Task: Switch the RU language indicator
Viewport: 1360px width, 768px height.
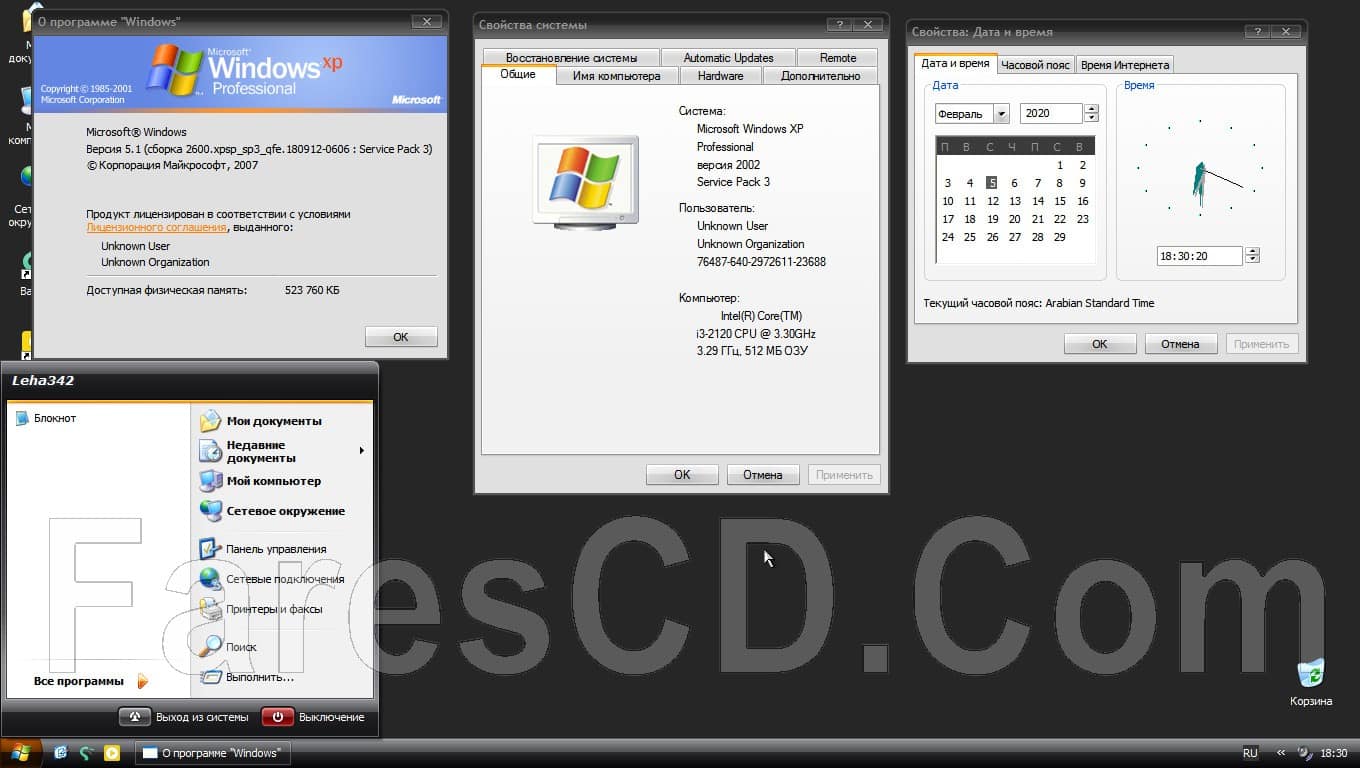Action: [1250, 753]
